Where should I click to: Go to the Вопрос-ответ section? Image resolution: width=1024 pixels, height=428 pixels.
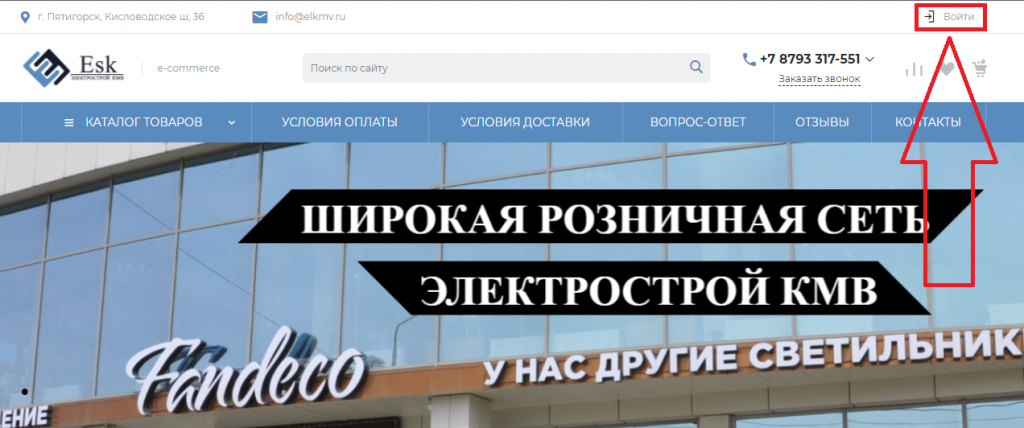click(x=698, y=122)
